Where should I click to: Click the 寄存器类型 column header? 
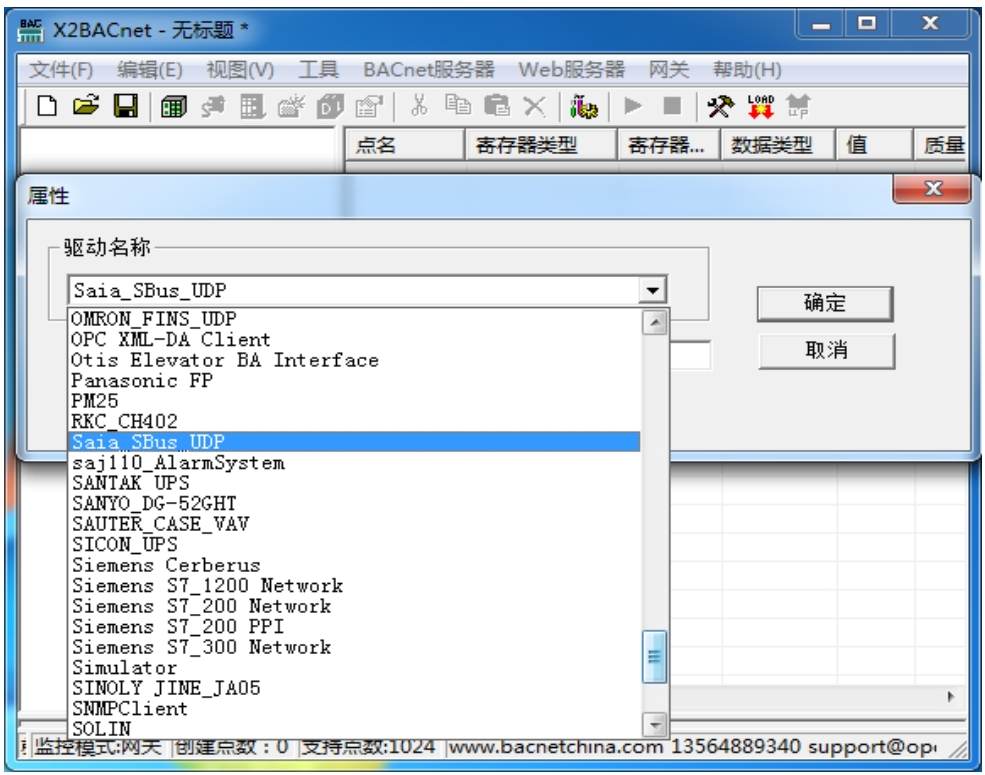[541, 145]
